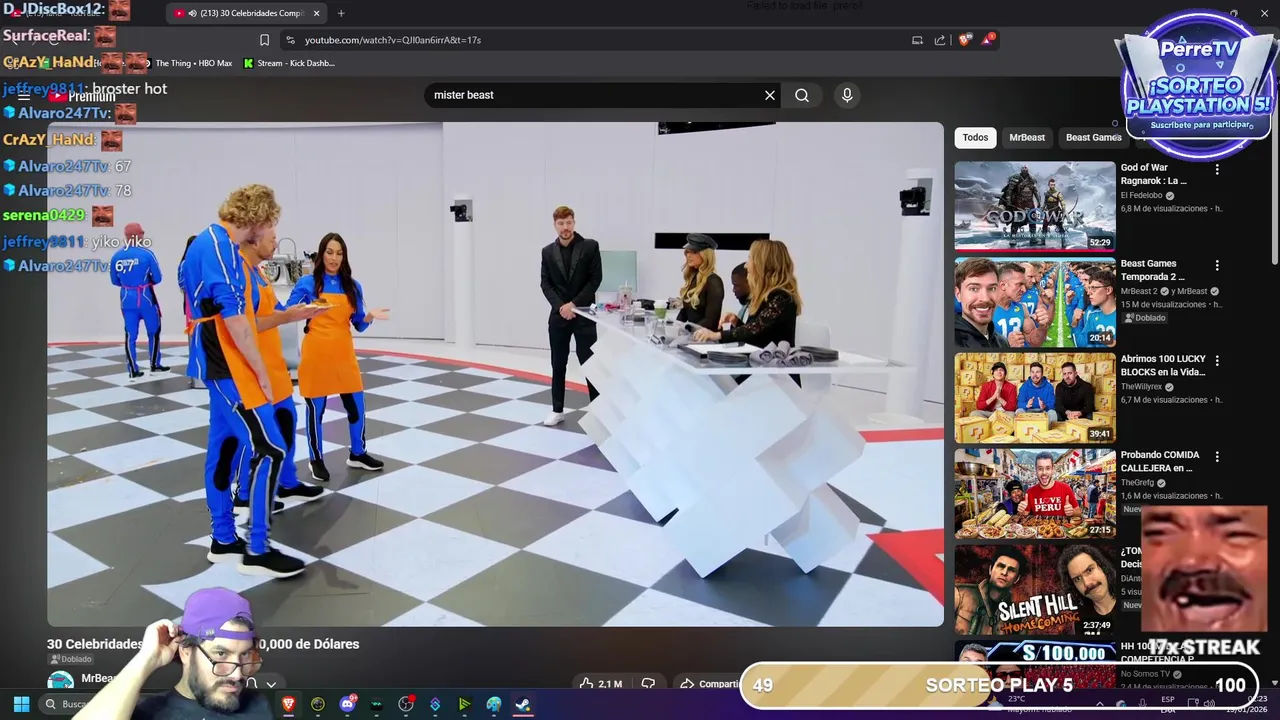Open options for Abrimos 100 LUCKY BLOCKS video
Viewport: 1280px width, 720px height.
pos(1217,361)
